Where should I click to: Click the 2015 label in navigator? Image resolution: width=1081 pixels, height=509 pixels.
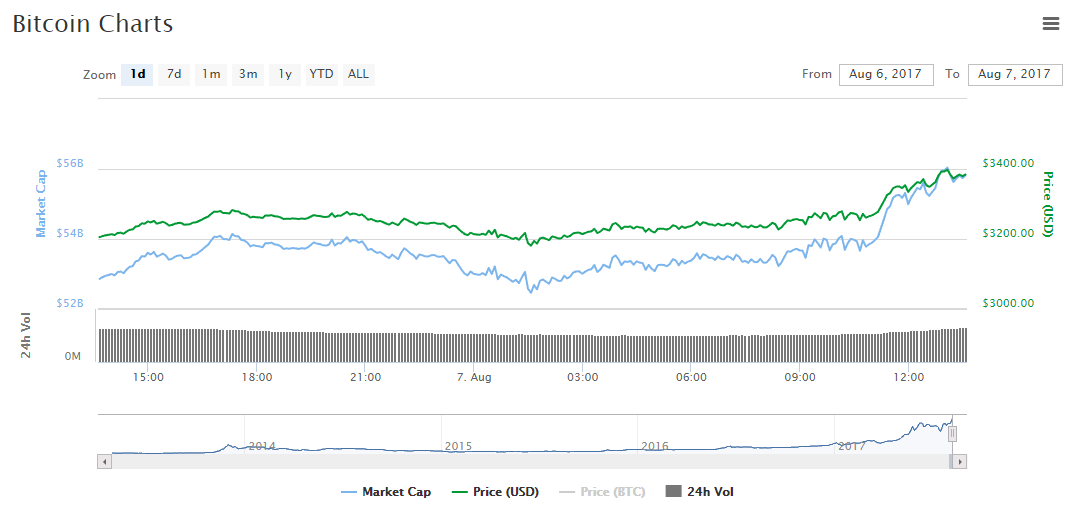click(458, 446)
